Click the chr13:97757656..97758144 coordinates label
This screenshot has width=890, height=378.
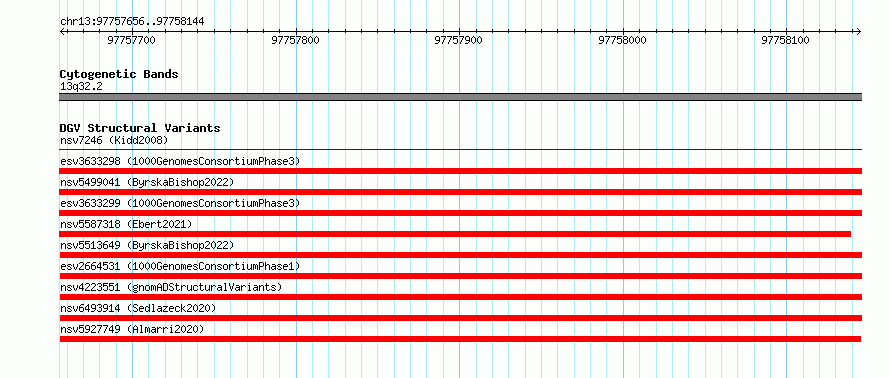point(132,22)
